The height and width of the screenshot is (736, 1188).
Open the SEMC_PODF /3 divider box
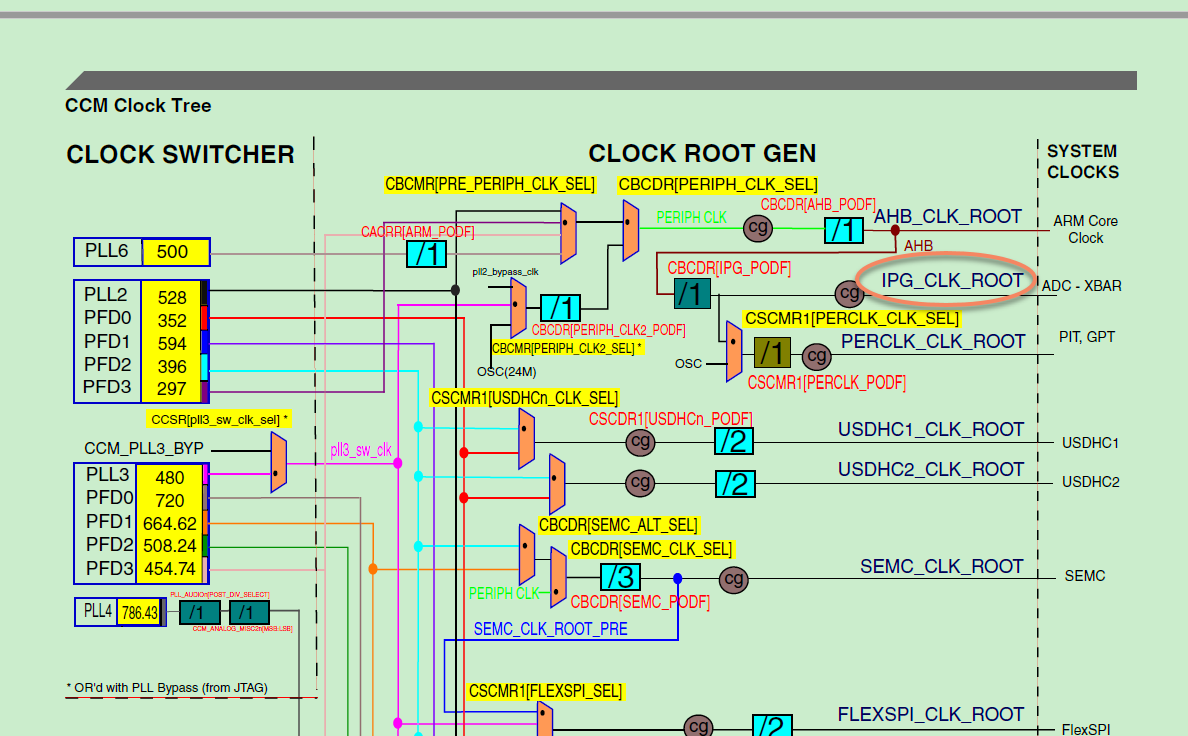[621, 577]
